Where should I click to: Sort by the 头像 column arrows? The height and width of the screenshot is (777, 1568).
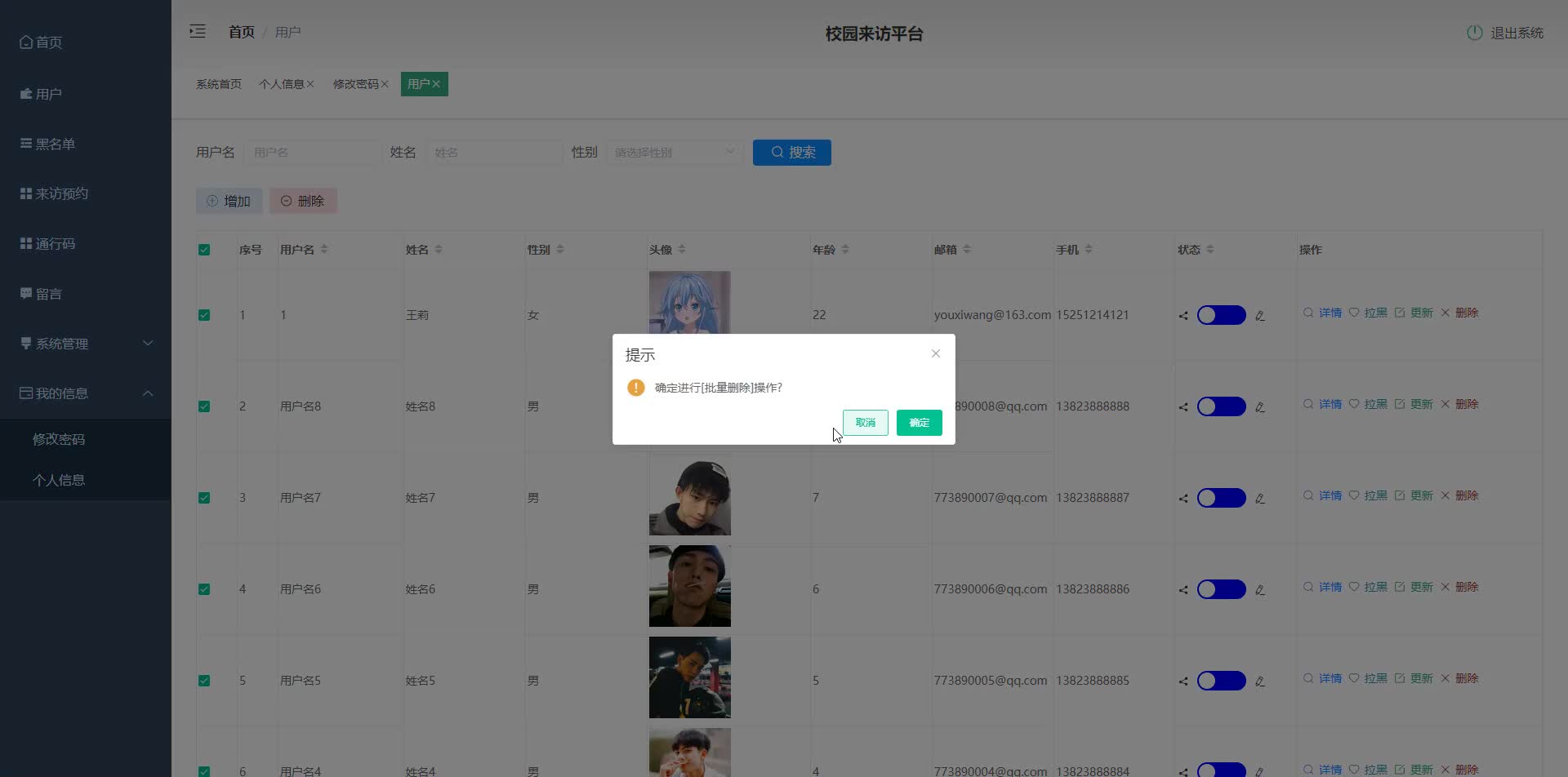click(x=682, y=250)
